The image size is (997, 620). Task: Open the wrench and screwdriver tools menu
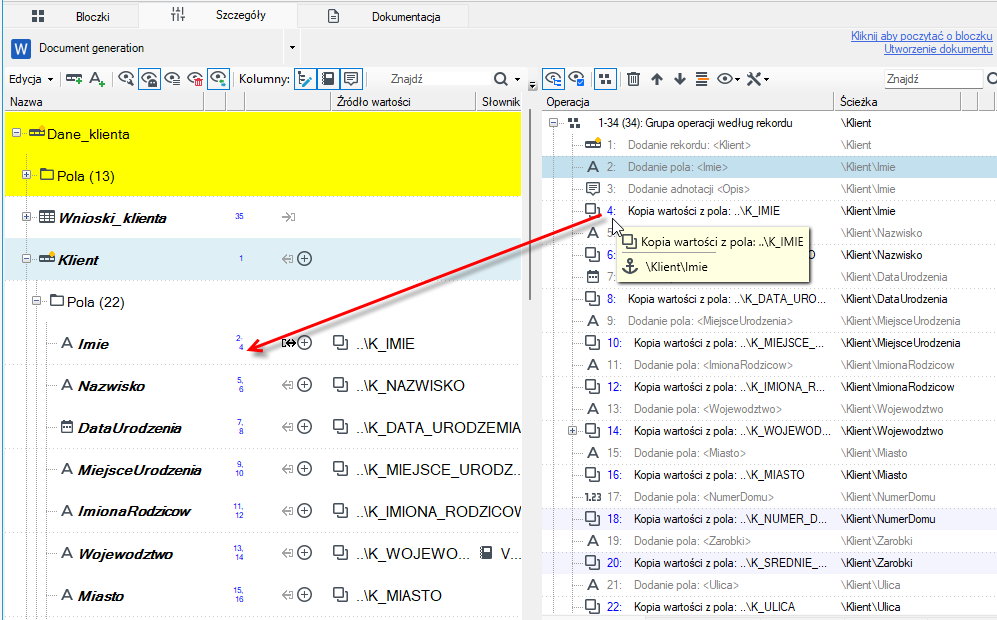point(757,79)
